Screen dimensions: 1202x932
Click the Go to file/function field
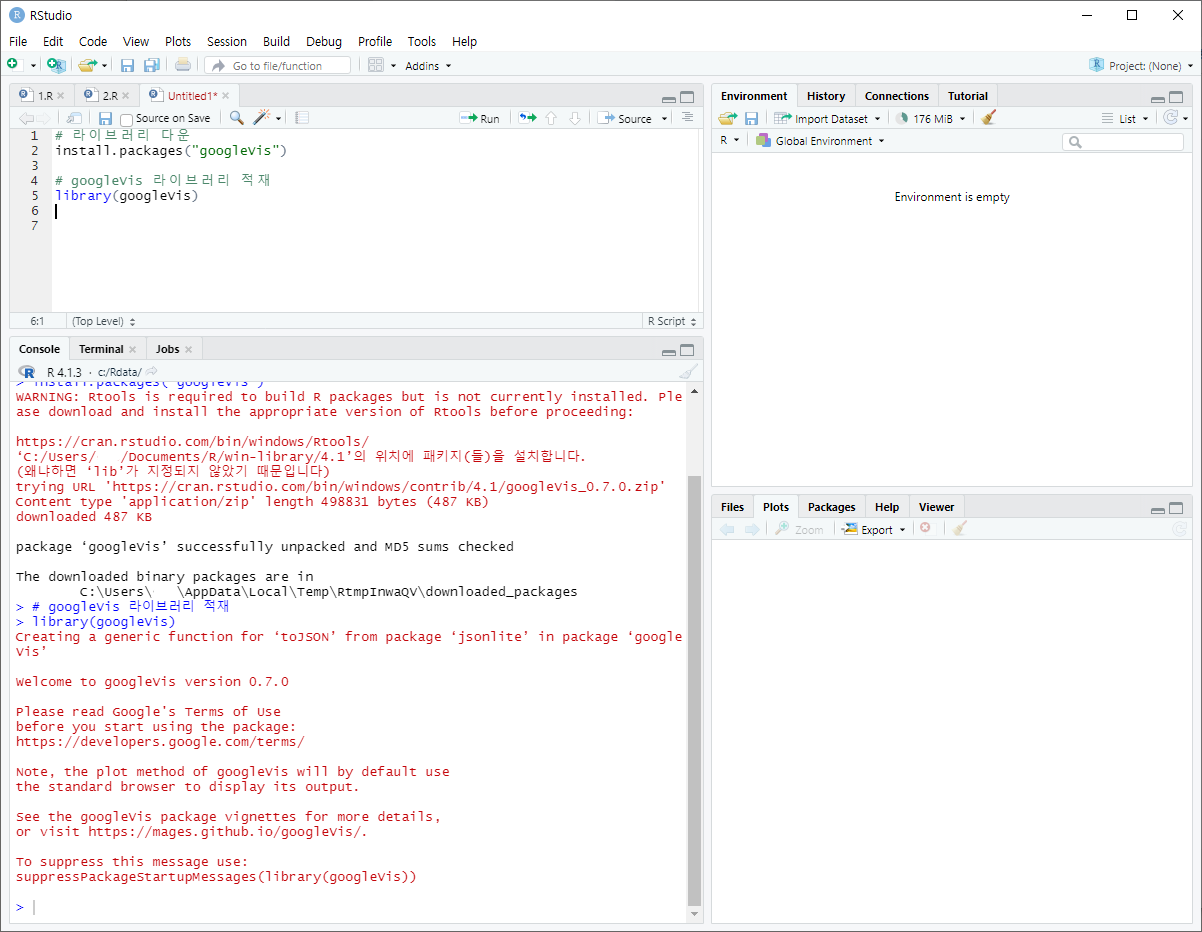pos(278,66)
